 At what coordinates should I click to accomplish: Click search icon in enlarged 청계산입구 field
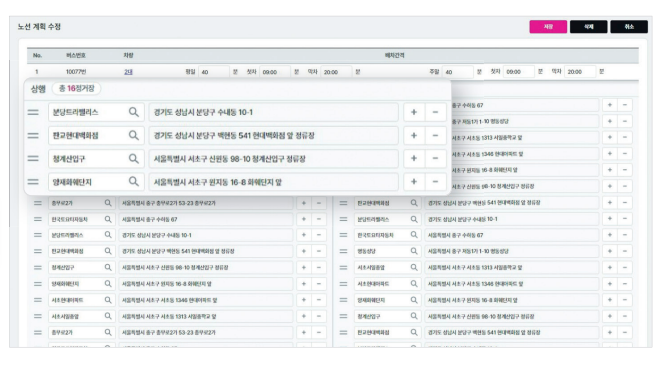click(134, 159)
